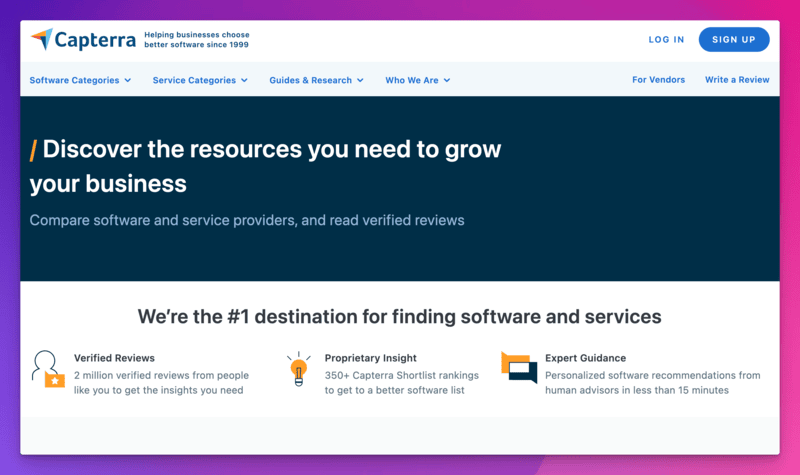Expand the Software Categories chevron
Viewport: 800px width, 475px height.
(128, 80)
